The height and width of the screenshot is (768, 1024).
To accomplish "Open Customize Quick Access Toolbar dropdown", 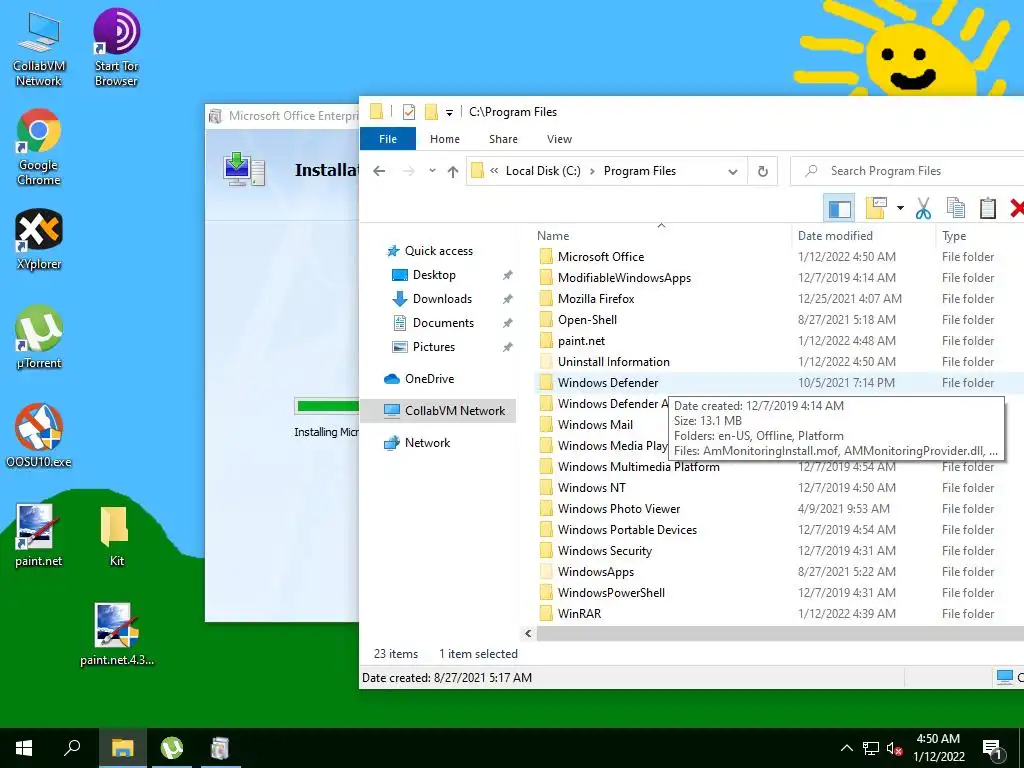I will 449,113.
